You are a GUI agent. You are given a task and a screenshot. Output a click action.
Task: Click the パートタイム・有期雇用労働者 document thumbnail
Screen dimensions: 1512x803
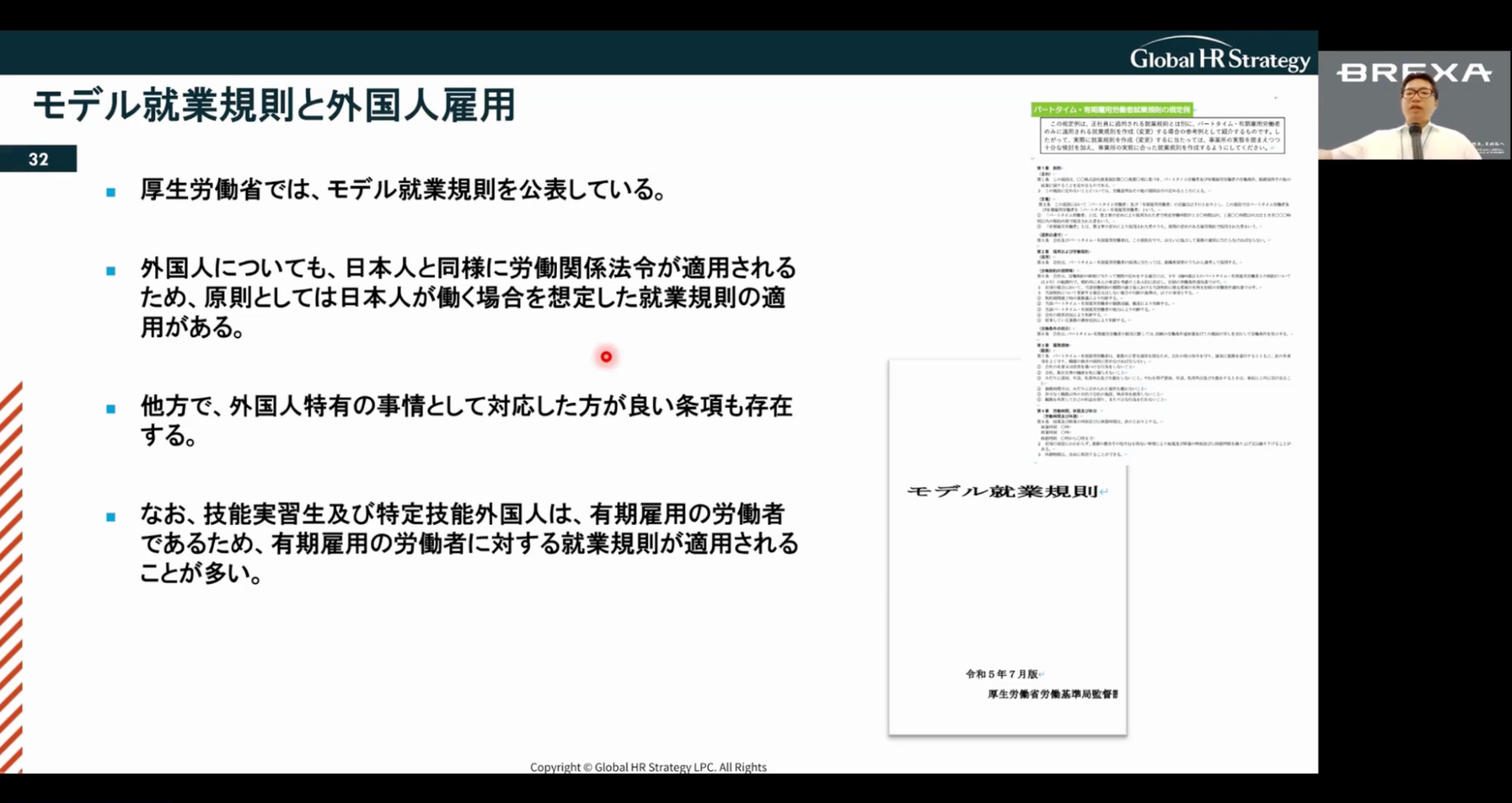pyautogui.click(x=1163, y=280)
